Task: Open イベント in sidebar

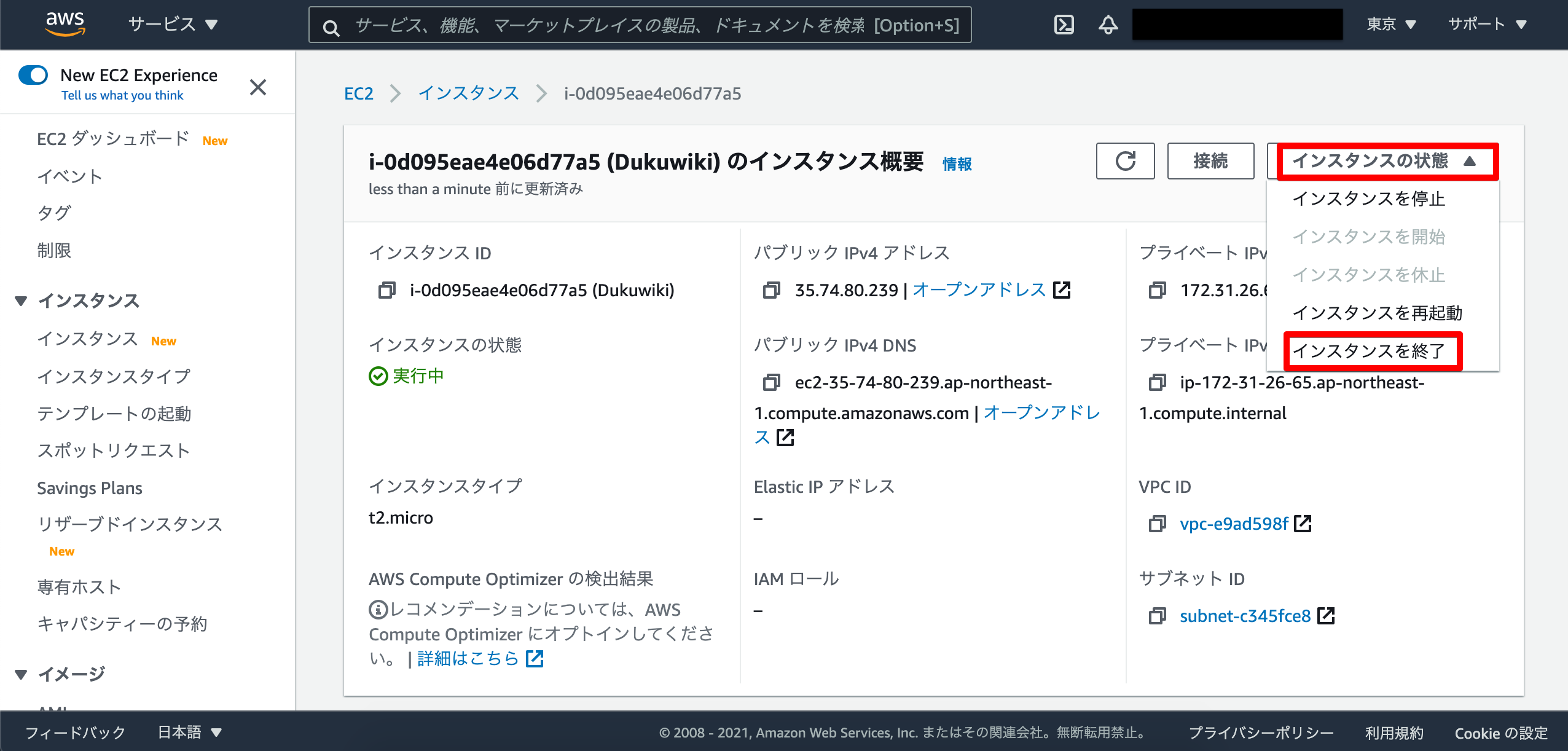Action: click(x=70, y=176)
